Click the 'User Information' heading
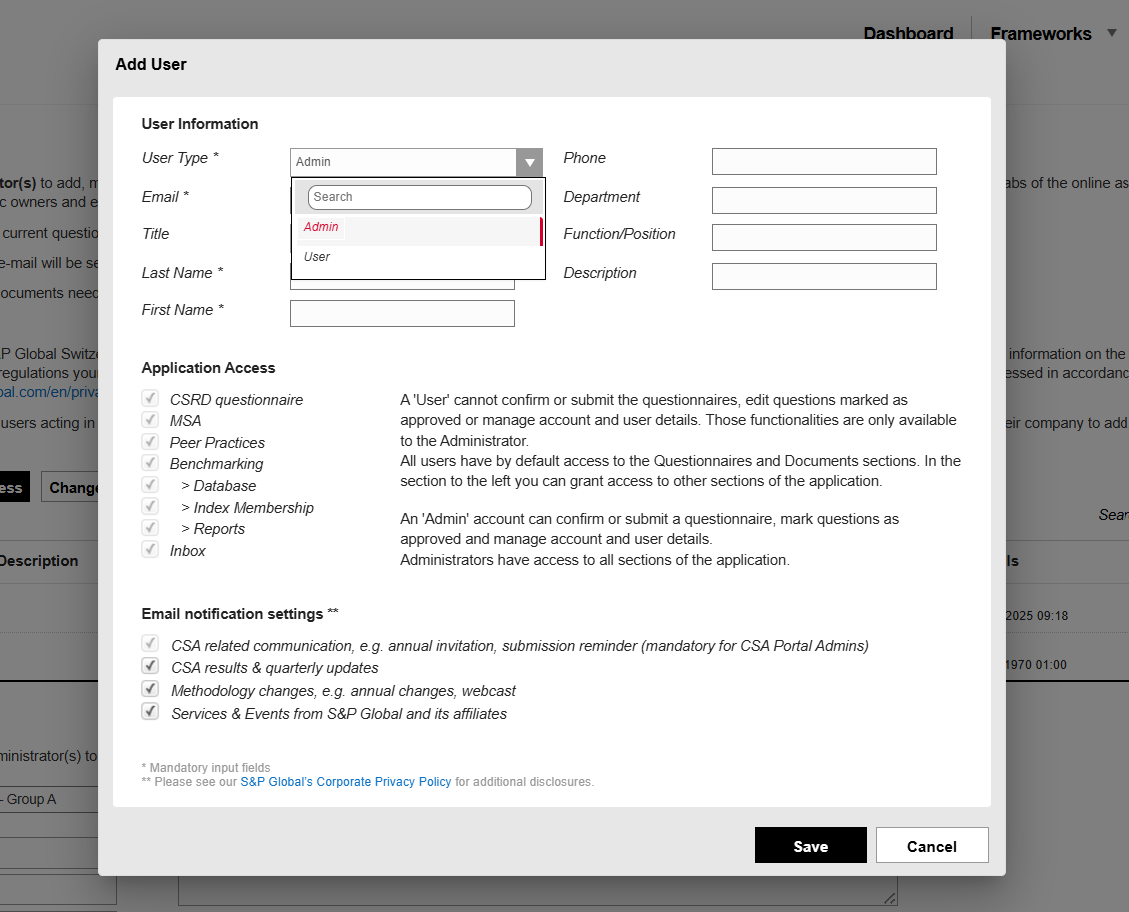The image size is (1129, 912). coord(199,124)
